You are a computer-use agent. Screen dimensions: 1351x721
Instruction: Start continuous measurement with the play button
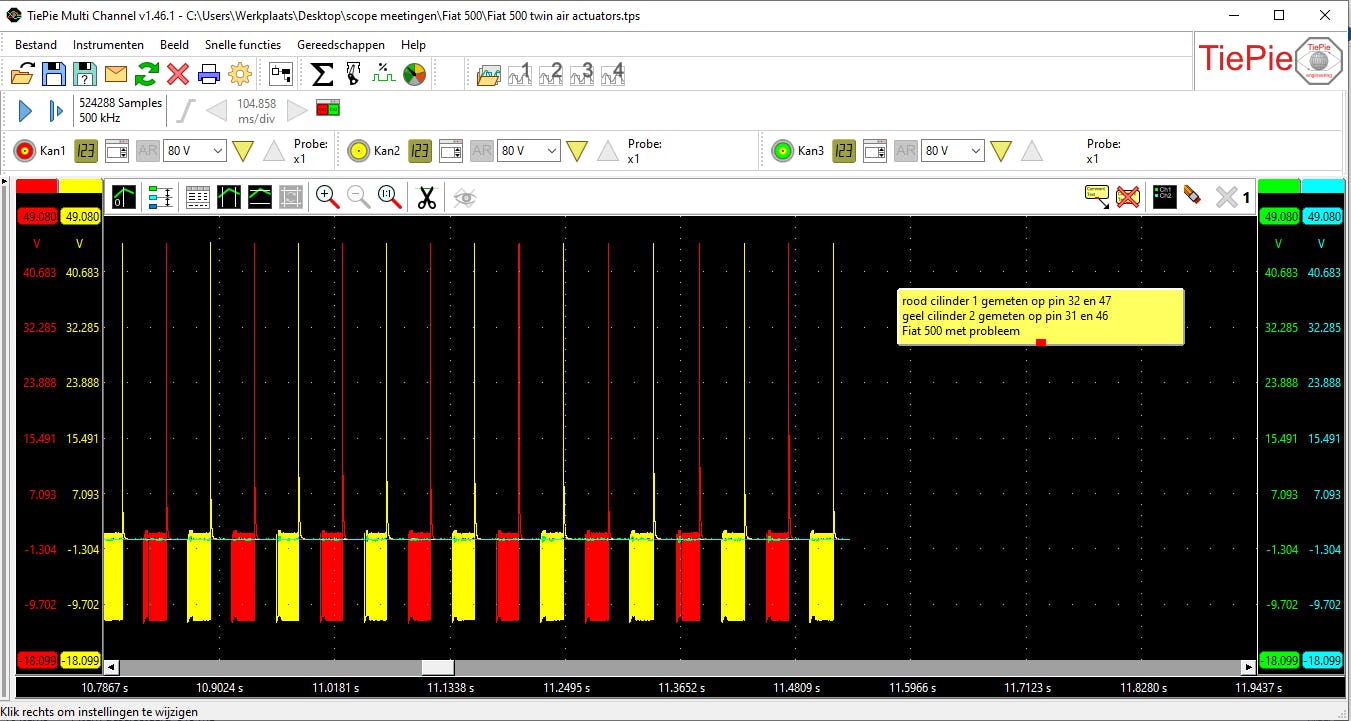(26, 111)
